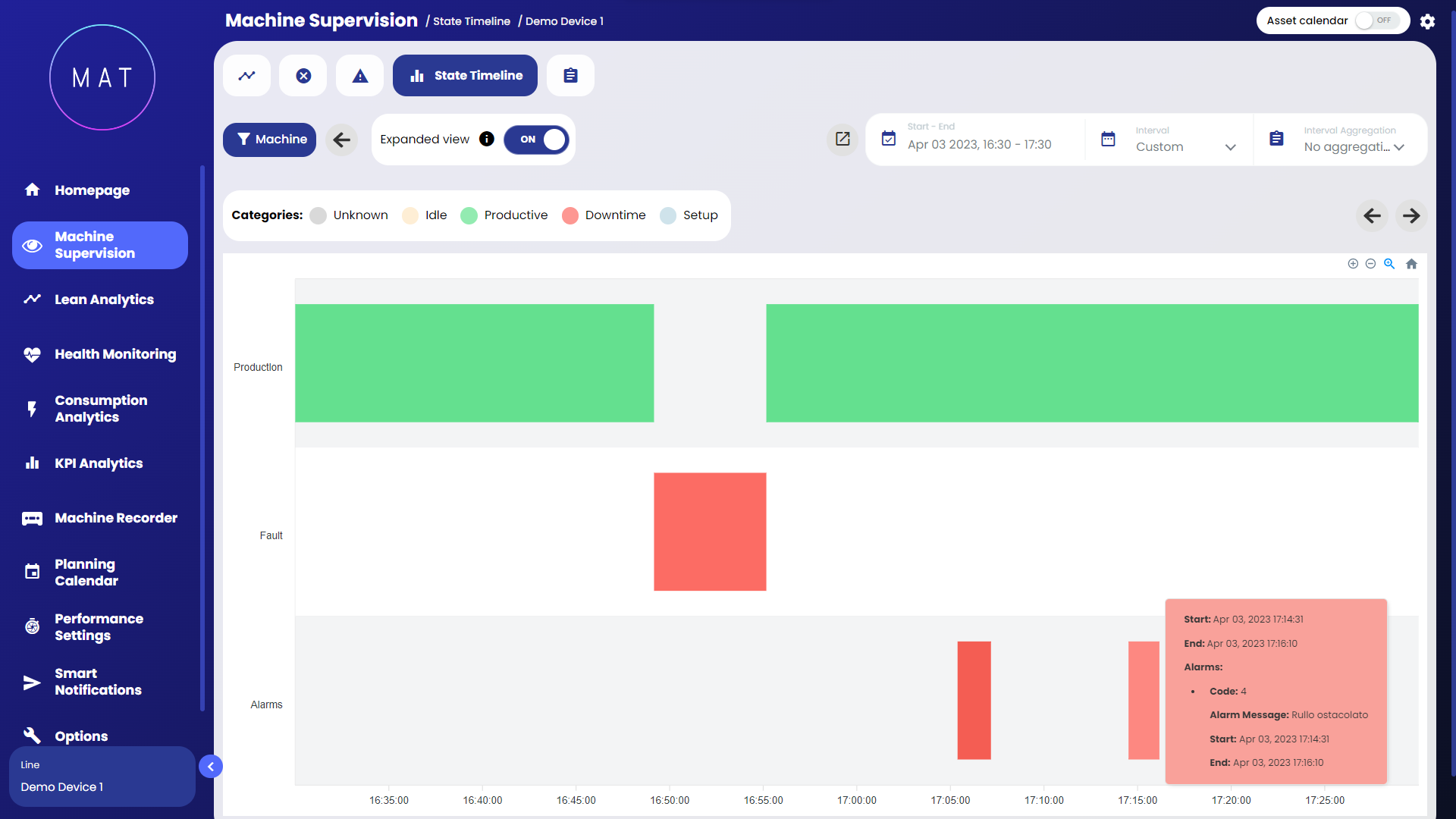This screenshot has height=819, width=1456.
Task: Open the clipboard report tab icon
Action: [x=570, y=76]
